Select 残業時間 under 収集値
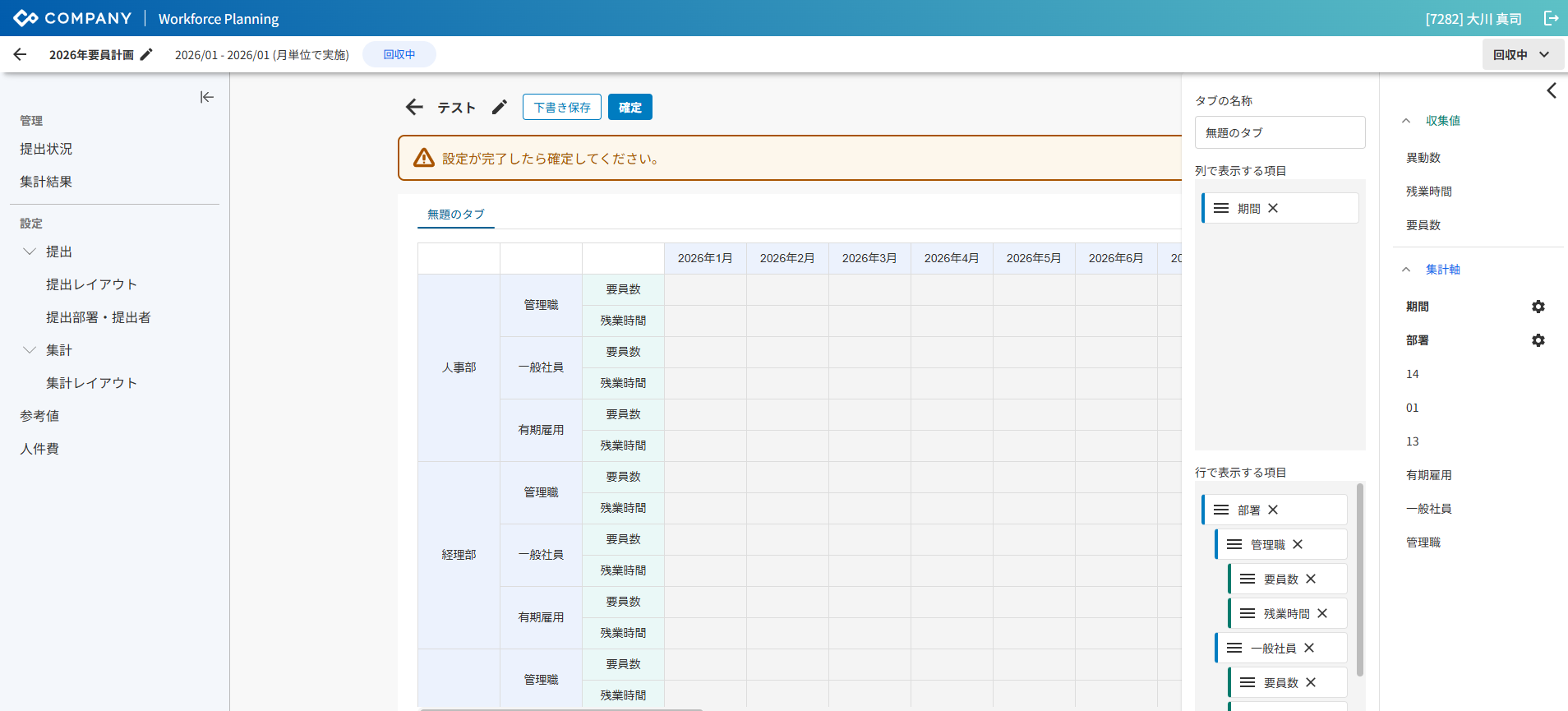The height and width of the screenshot is (711, 1568). (x=1429, y=192)
